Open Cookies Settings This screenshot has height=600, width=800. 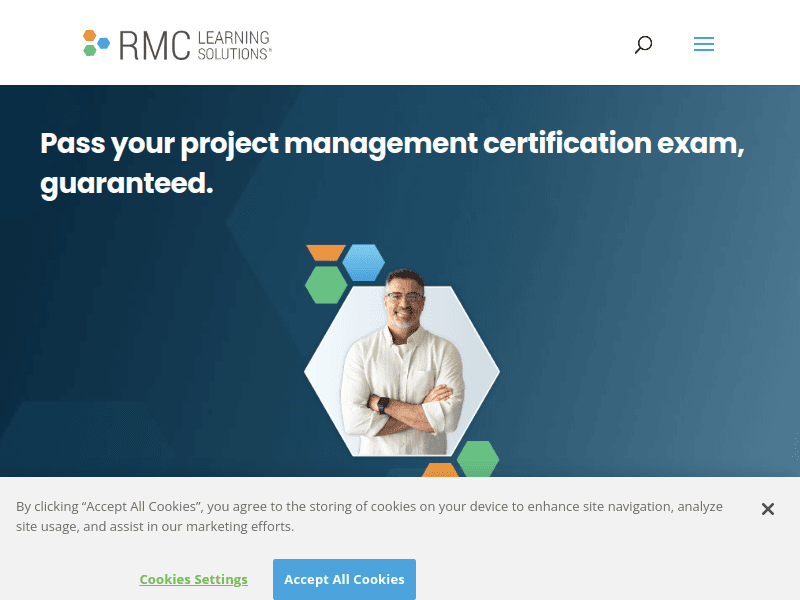193,579
